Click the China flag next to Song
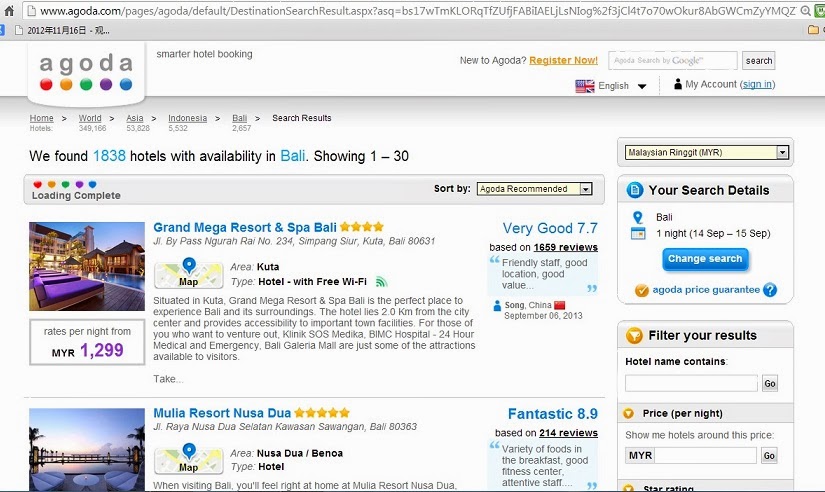Image resolution: width=825 pixels, height=492 pixels. pos(559,305)
